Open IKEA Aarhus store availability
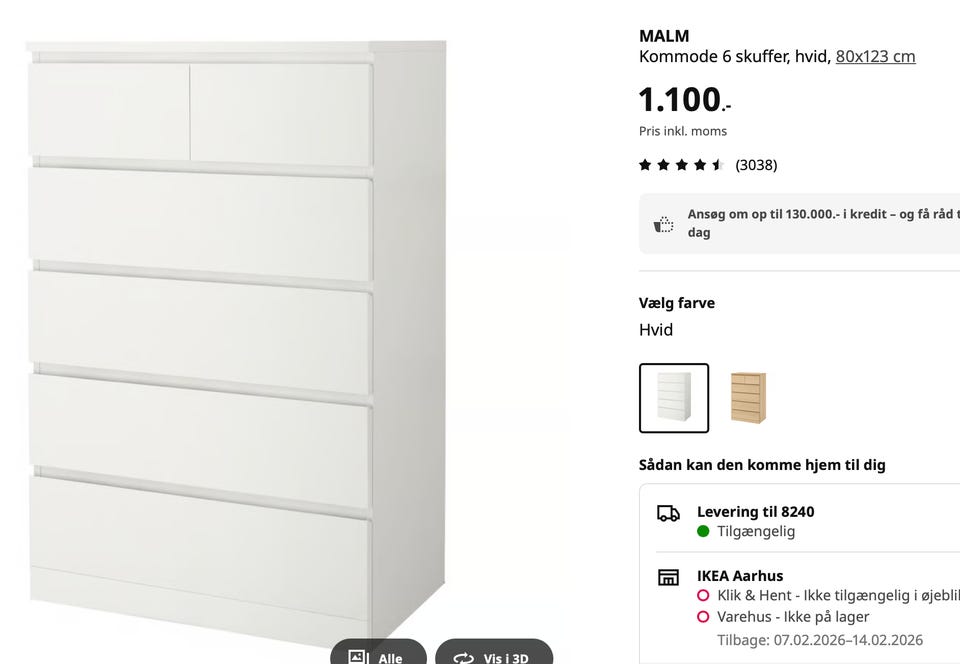Screen dimensions: 960x664 pos(740,576)
